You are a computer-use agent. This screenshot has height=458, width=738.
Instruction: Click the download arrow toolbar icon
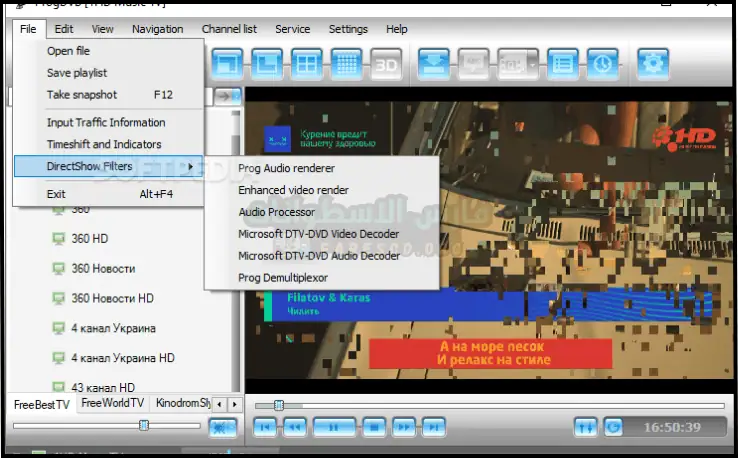pyautogui.click(x=433, y=64)
